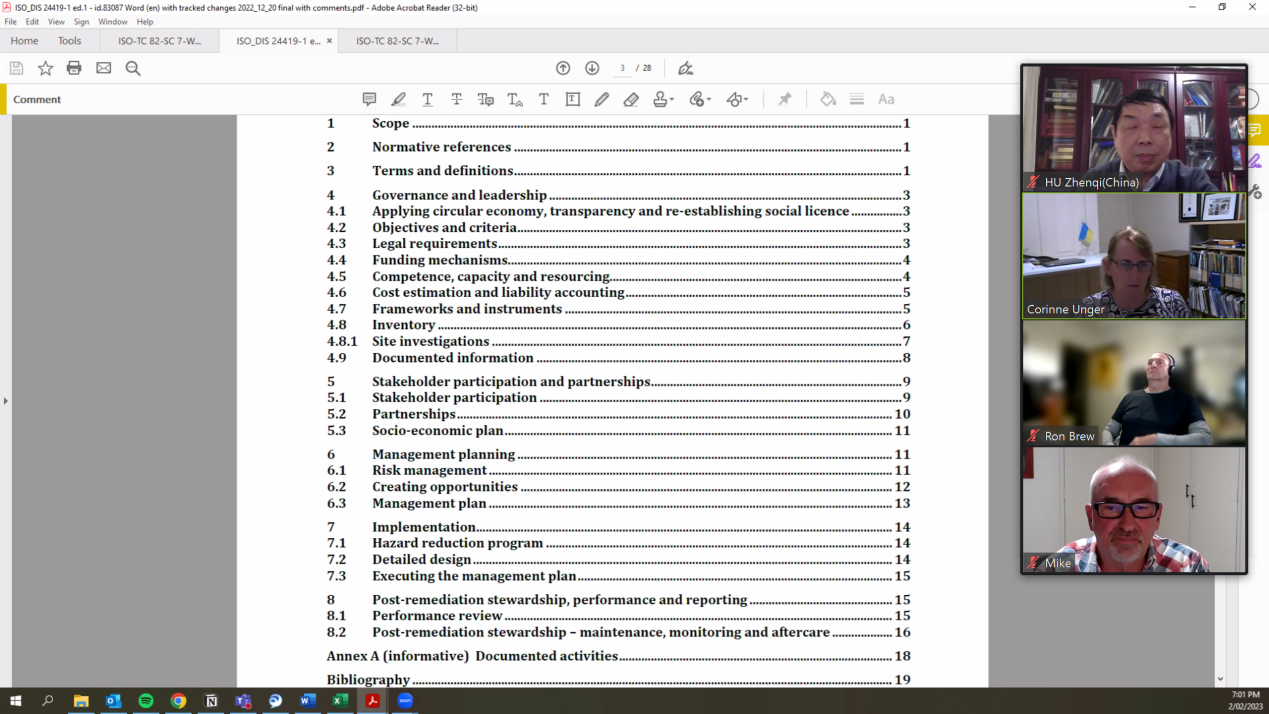Click the print document icon
This screenshot has height=714, width=1269.
coord(74,68)
